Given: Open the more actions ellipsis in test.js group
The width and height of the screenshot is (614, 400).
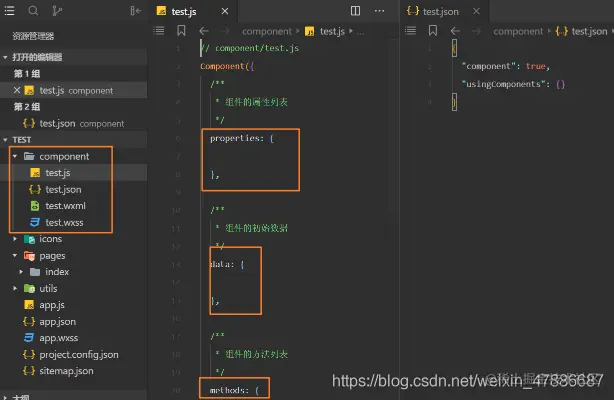Looking at the screenshot, I should pyautogui.click(x=379, y=11).
